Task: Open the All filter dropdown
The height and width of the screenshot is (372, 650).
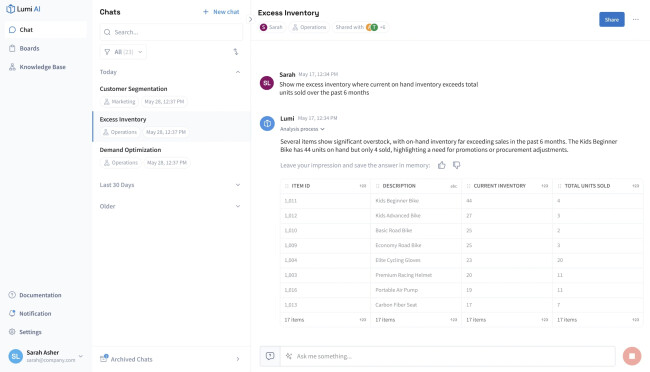Action: click(x=123, y=52)
